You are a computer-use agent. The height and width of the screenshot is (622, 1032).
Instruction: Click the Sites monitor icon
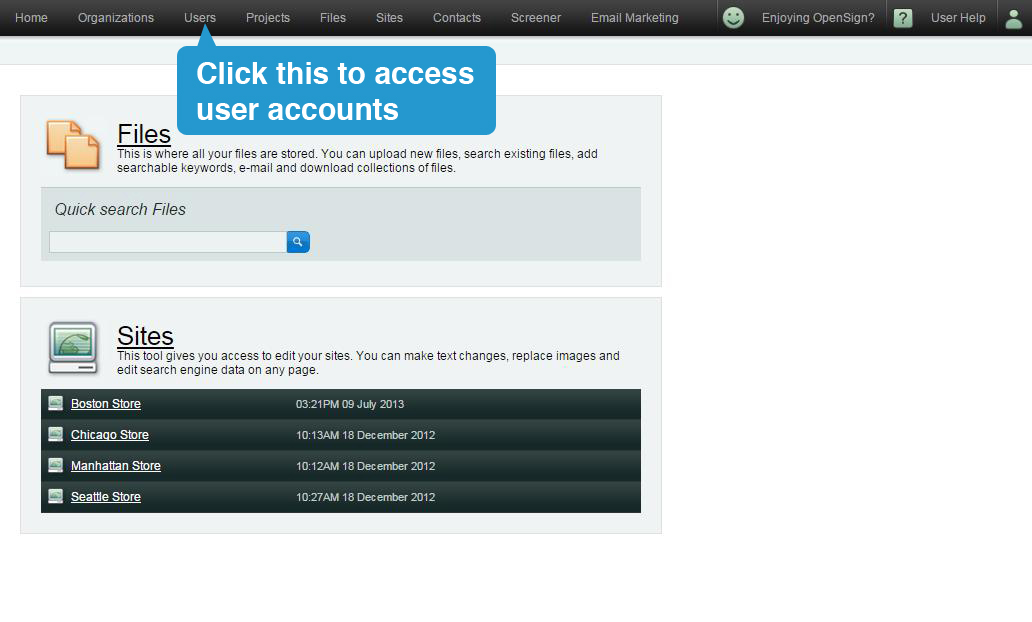point(72,347)
